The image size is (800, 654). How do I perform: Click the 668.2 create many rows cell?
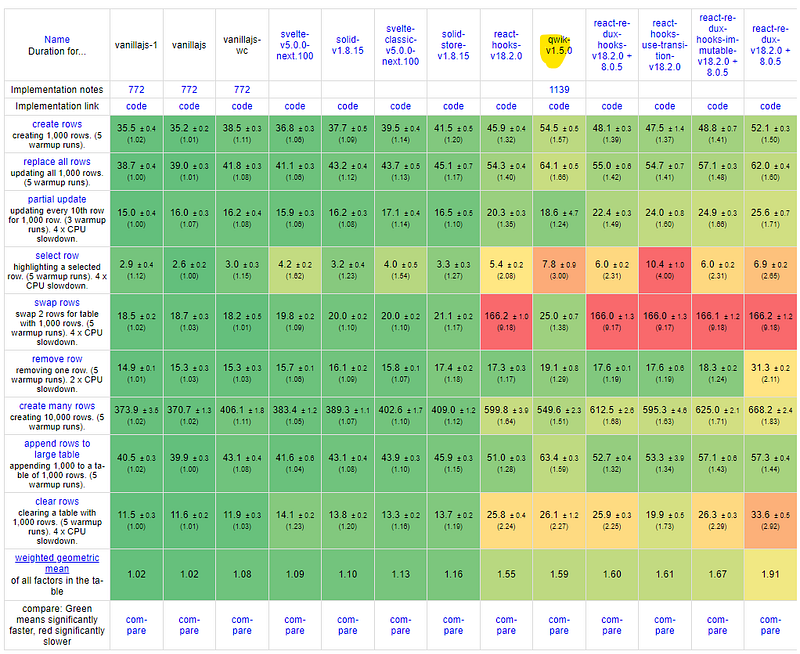(770, 415)
